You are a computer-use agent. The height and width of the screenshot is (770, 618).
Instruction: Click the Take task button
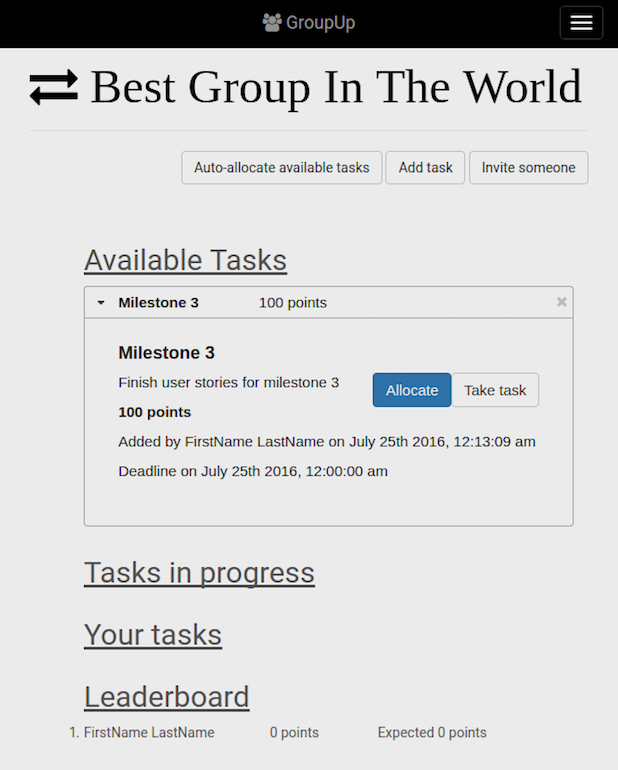click(495, 390)
